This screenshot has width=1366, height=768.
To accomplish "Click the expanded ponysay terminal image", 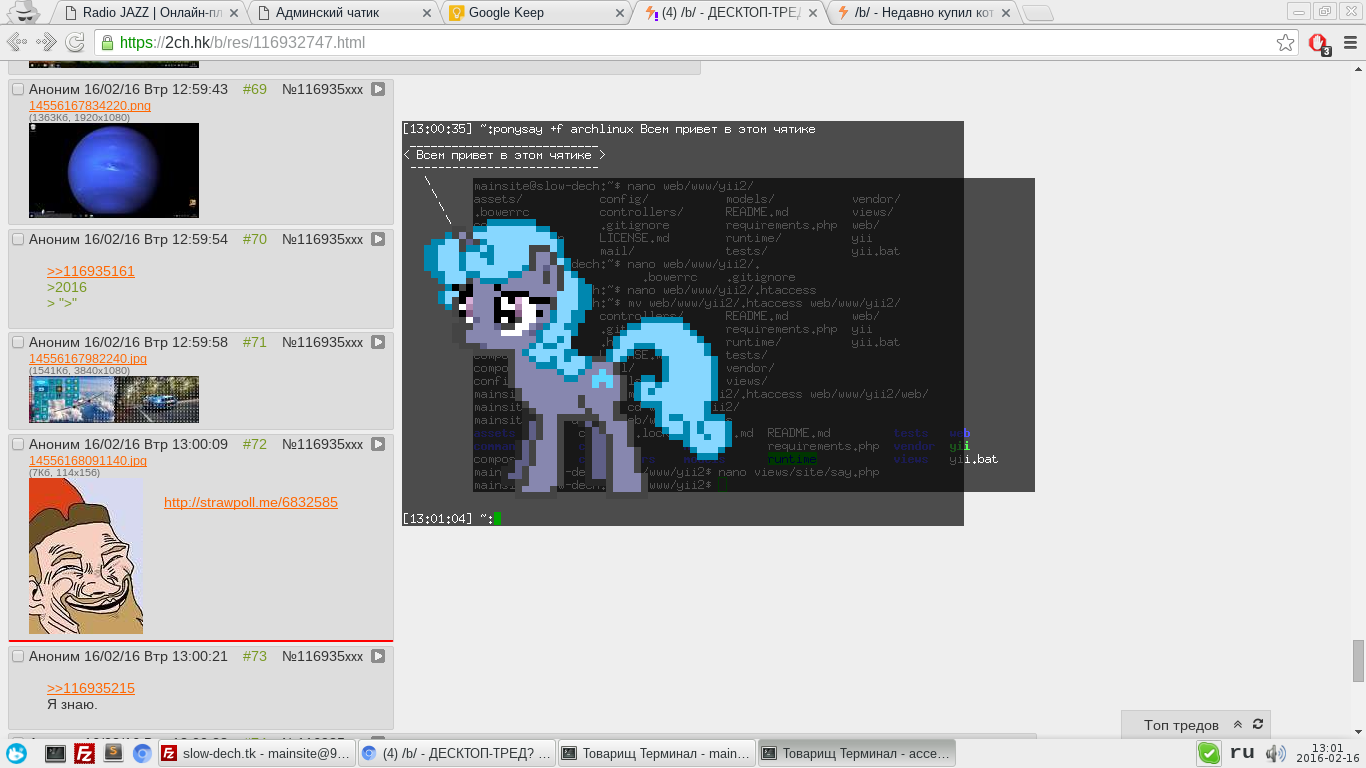I will coord(718,323).
